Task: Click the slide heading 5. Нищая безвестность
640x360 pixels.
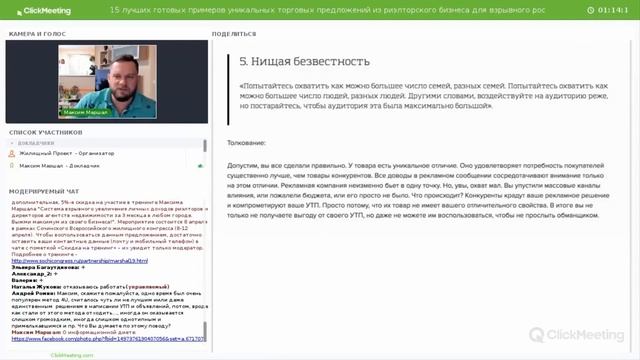Action: 304,62
